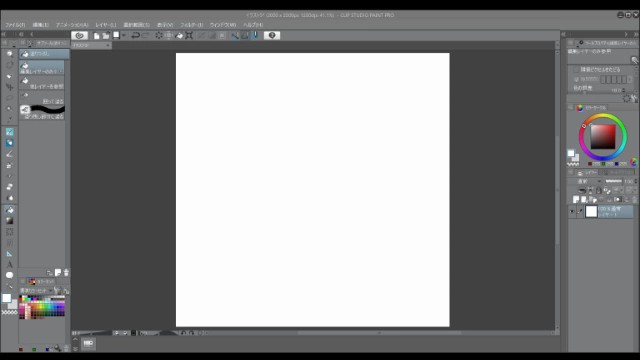Select 編集レイヤーのみ参照 sub tool
The height and width of the screenshot is (360, 640).
point(42,68)
